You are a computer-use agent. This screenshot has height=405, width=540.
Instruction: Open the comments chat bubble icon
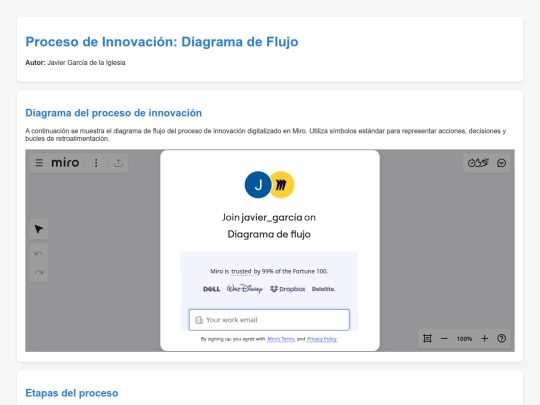click(501, 163)
